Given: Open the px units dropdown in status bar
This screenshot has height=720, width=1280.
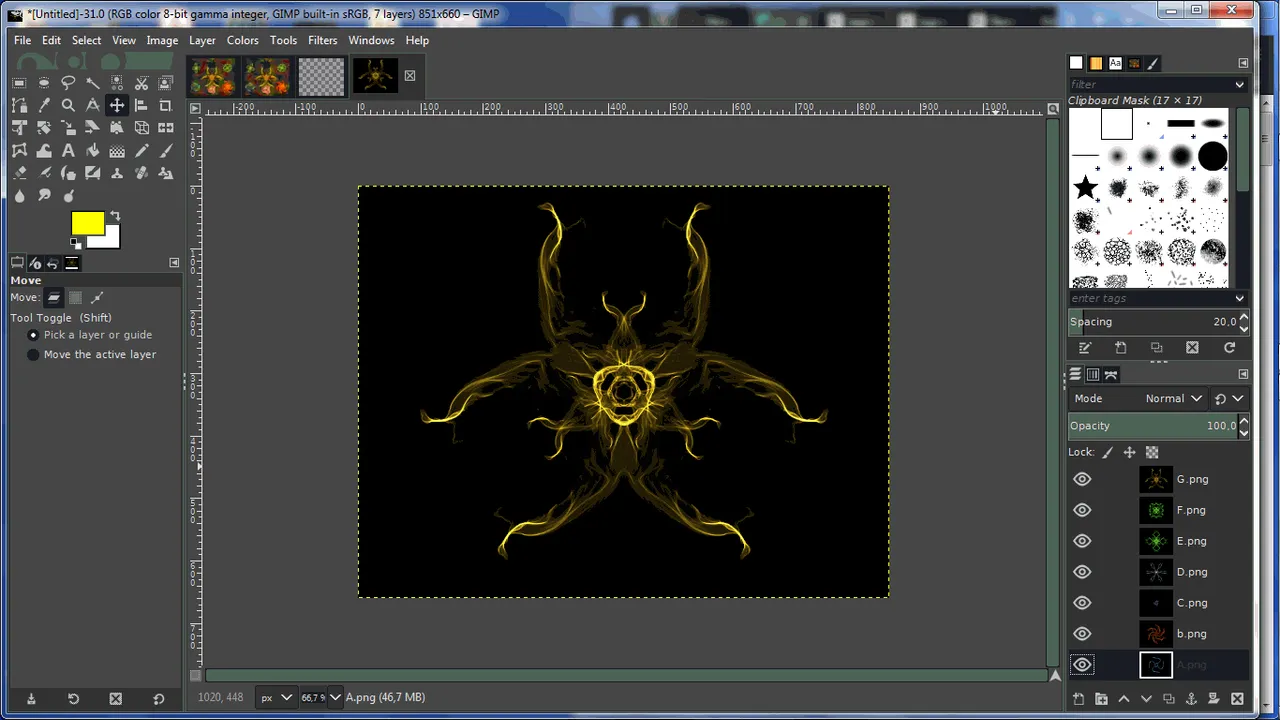Looking at the screenshot, I should (x=277, y=697).
